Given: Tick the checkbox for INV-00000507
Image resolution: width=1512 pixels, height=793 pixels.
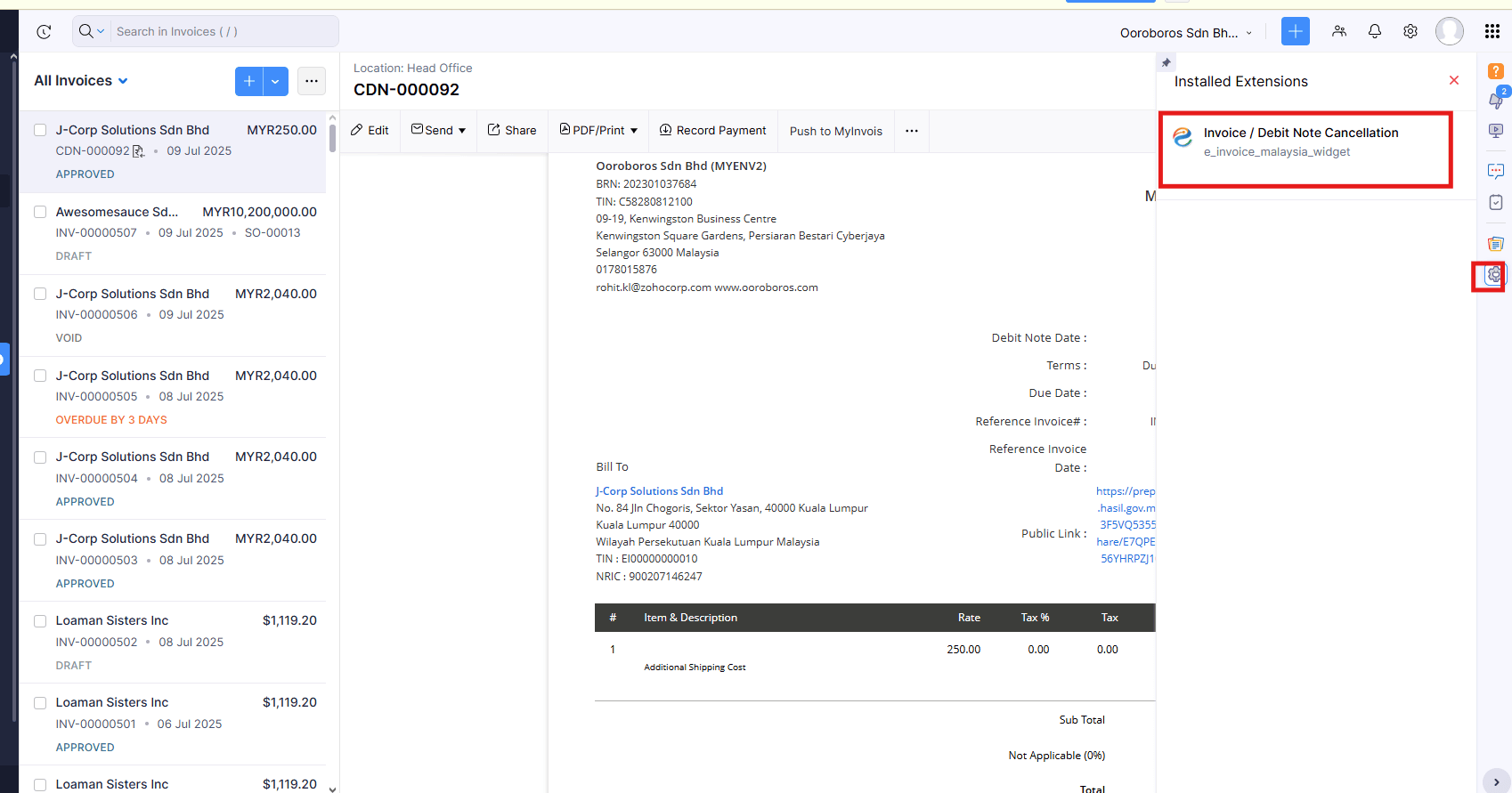Looking at the screenshot, I should [40, 212].
